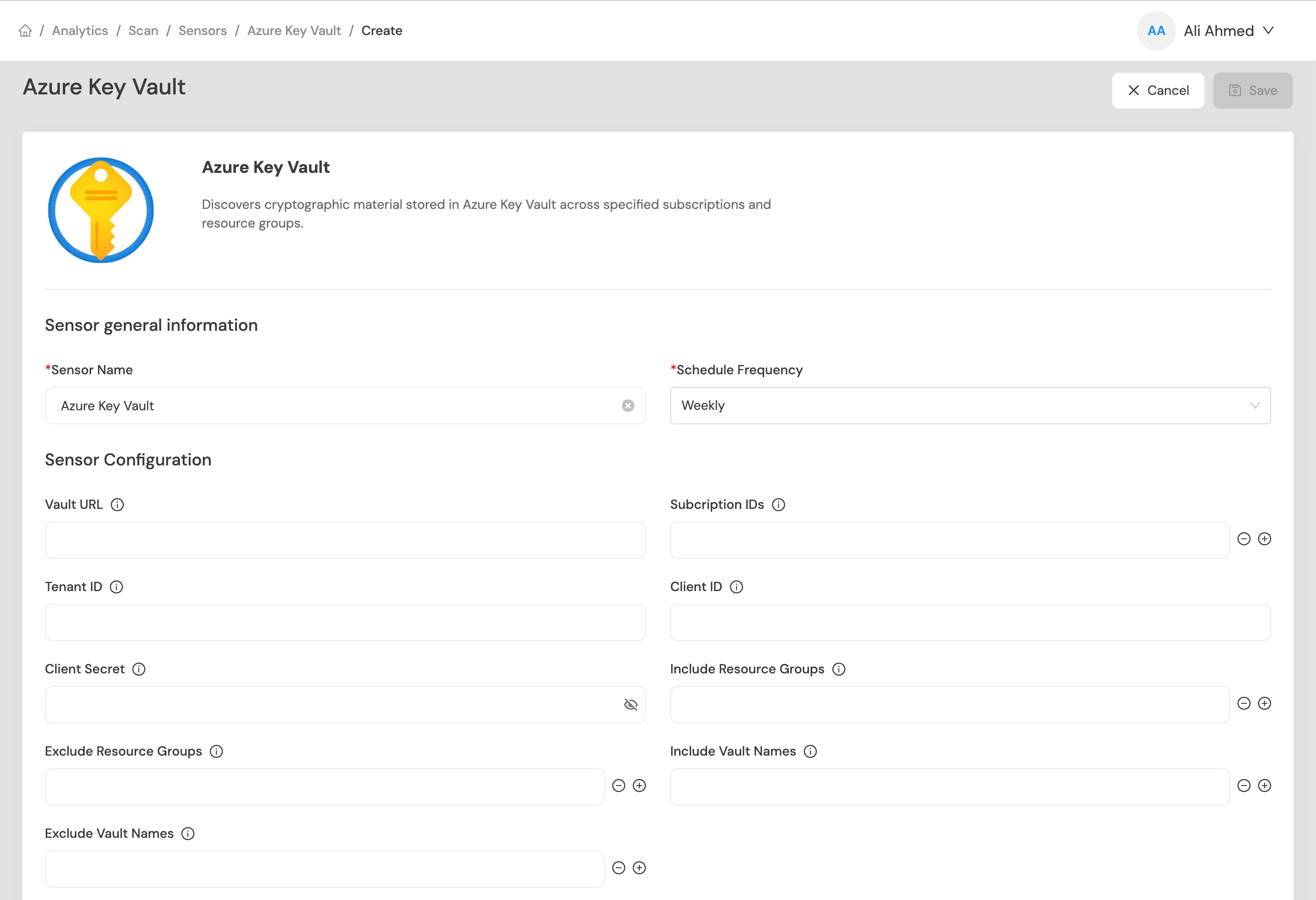Focus the Include Resource Groups input
The image size is (1316, 900).
[950, 705]
